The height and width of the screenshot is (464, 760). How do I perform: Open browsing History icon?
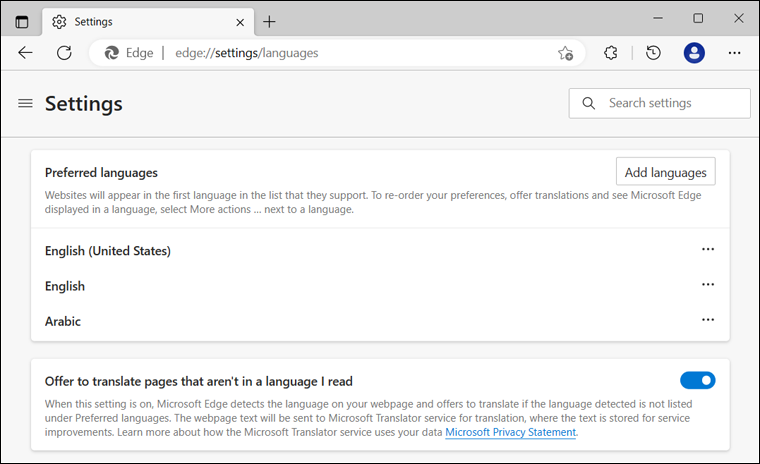click(x=653, y=52)
